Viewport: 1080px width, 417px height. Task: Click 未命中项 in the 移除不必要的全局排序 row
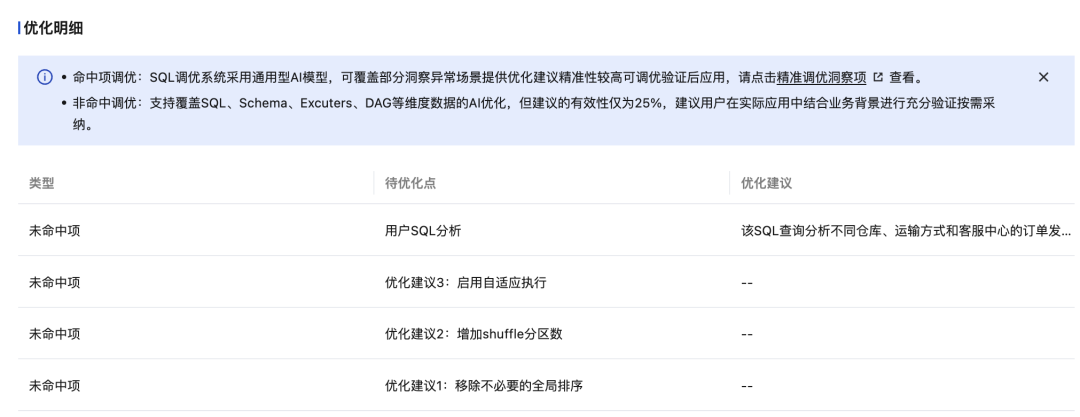(54, 386)
